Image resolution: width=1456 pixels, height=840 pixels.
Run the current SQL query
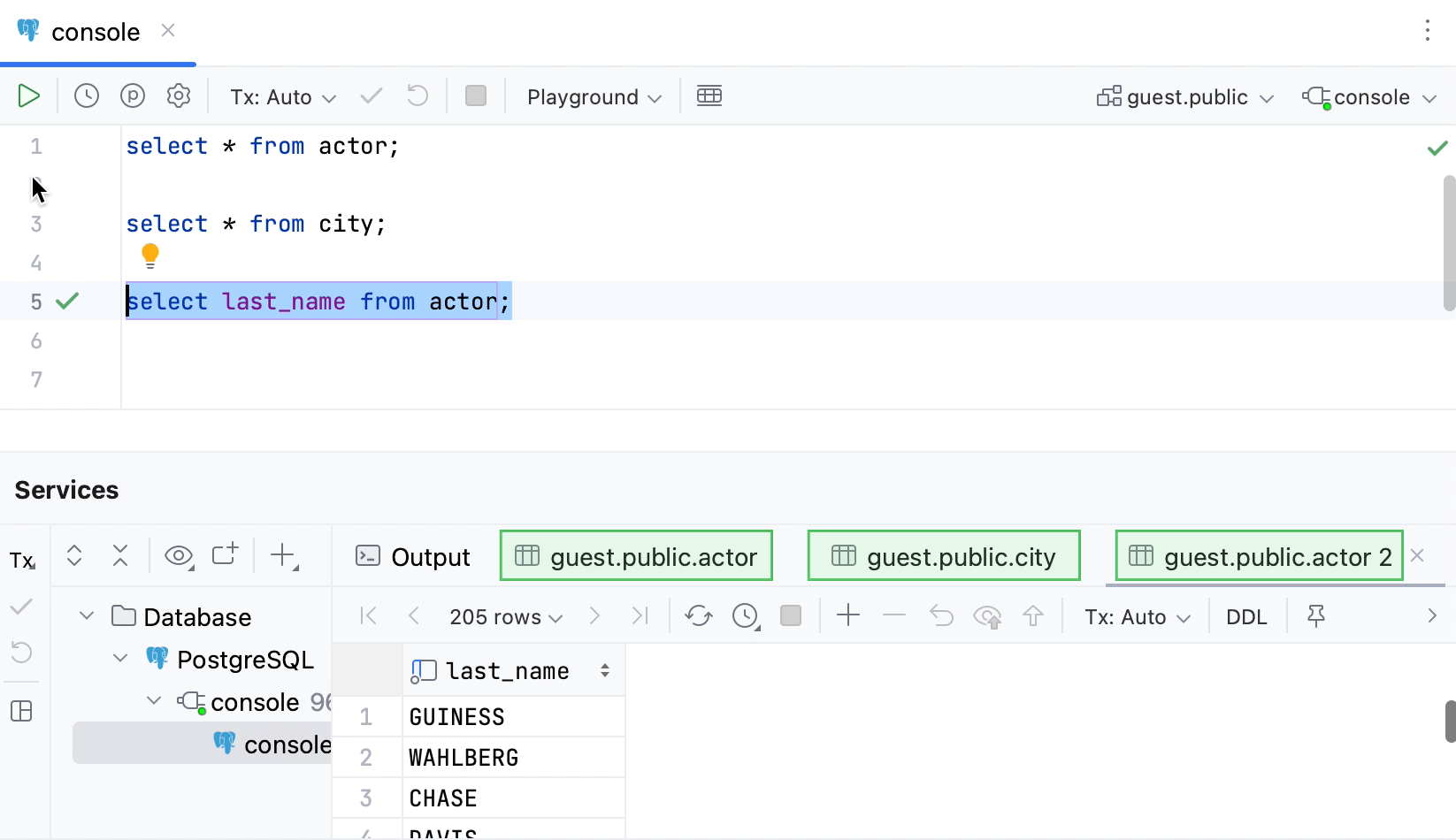[x=28, y=96]
